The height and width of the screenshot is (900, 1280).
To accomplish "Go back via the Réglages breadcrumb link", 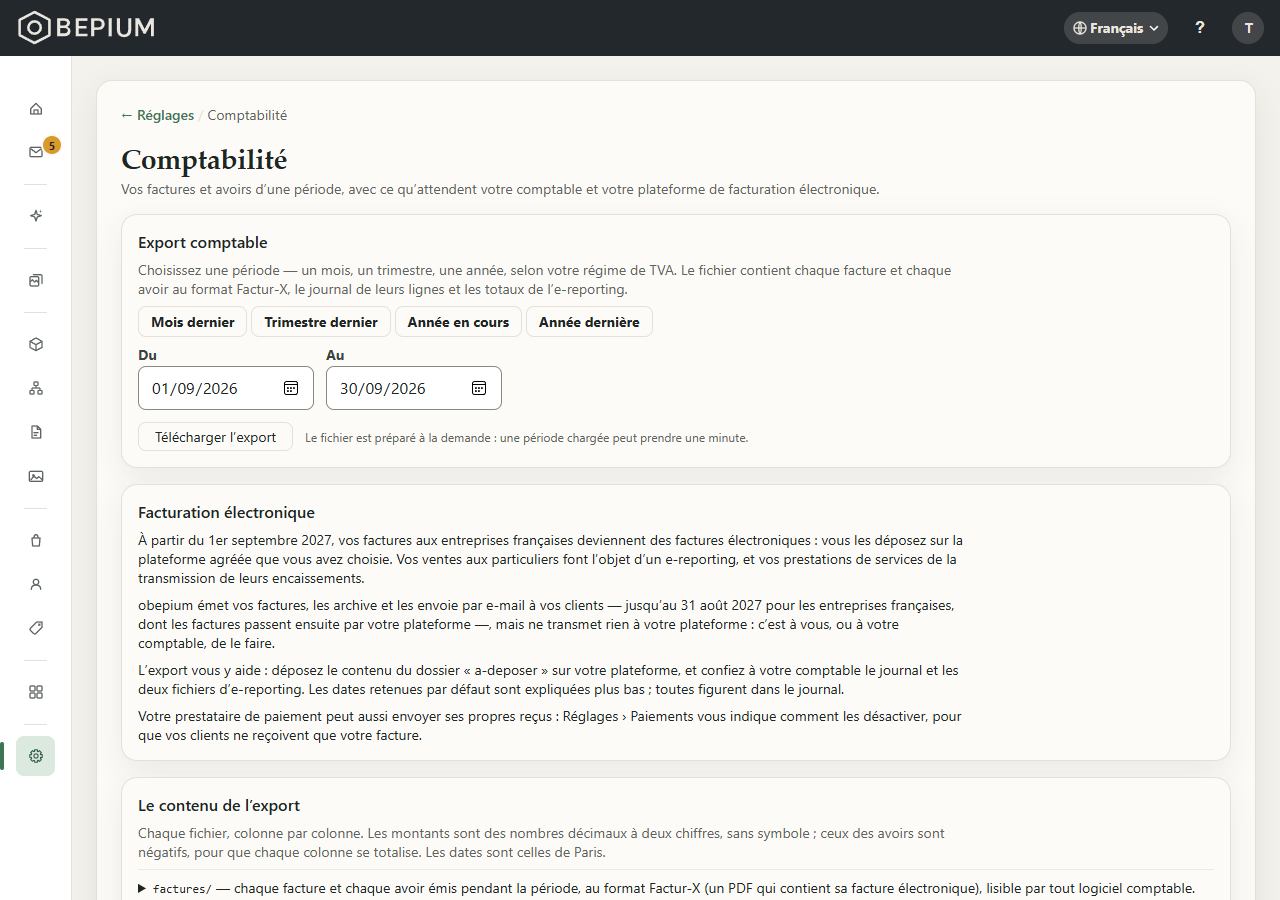I will coord(158,115).
